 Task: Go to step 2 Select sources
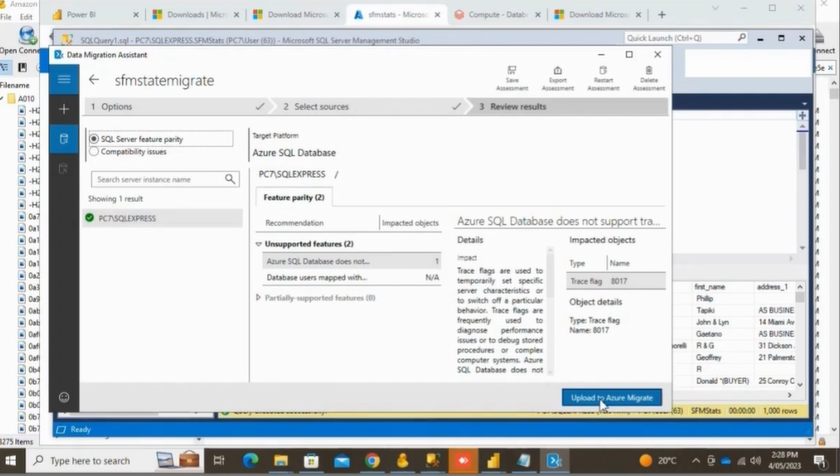coord(370,107)
